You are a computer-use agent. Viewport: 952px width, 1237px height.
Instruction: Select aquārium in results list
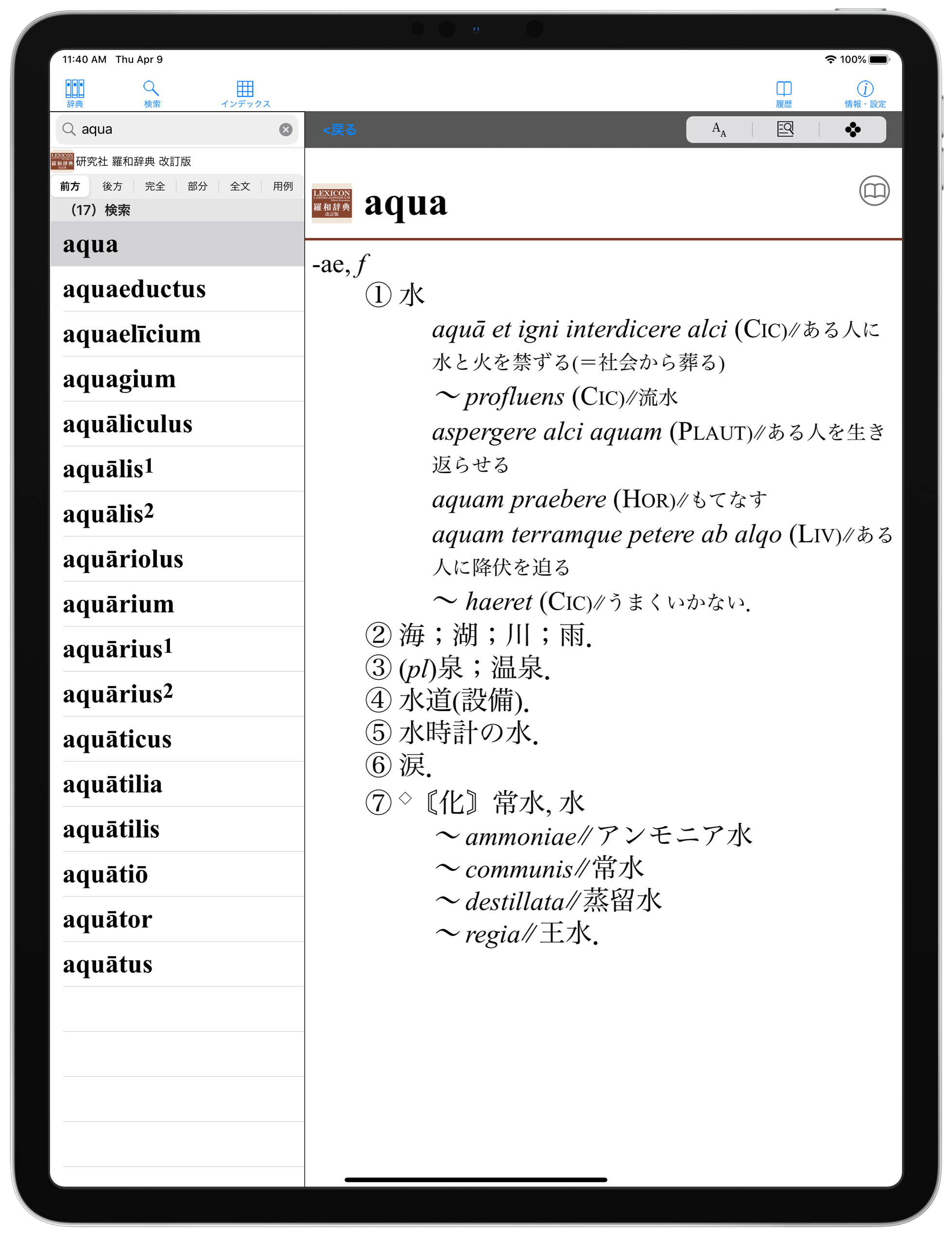pos(119,604)
